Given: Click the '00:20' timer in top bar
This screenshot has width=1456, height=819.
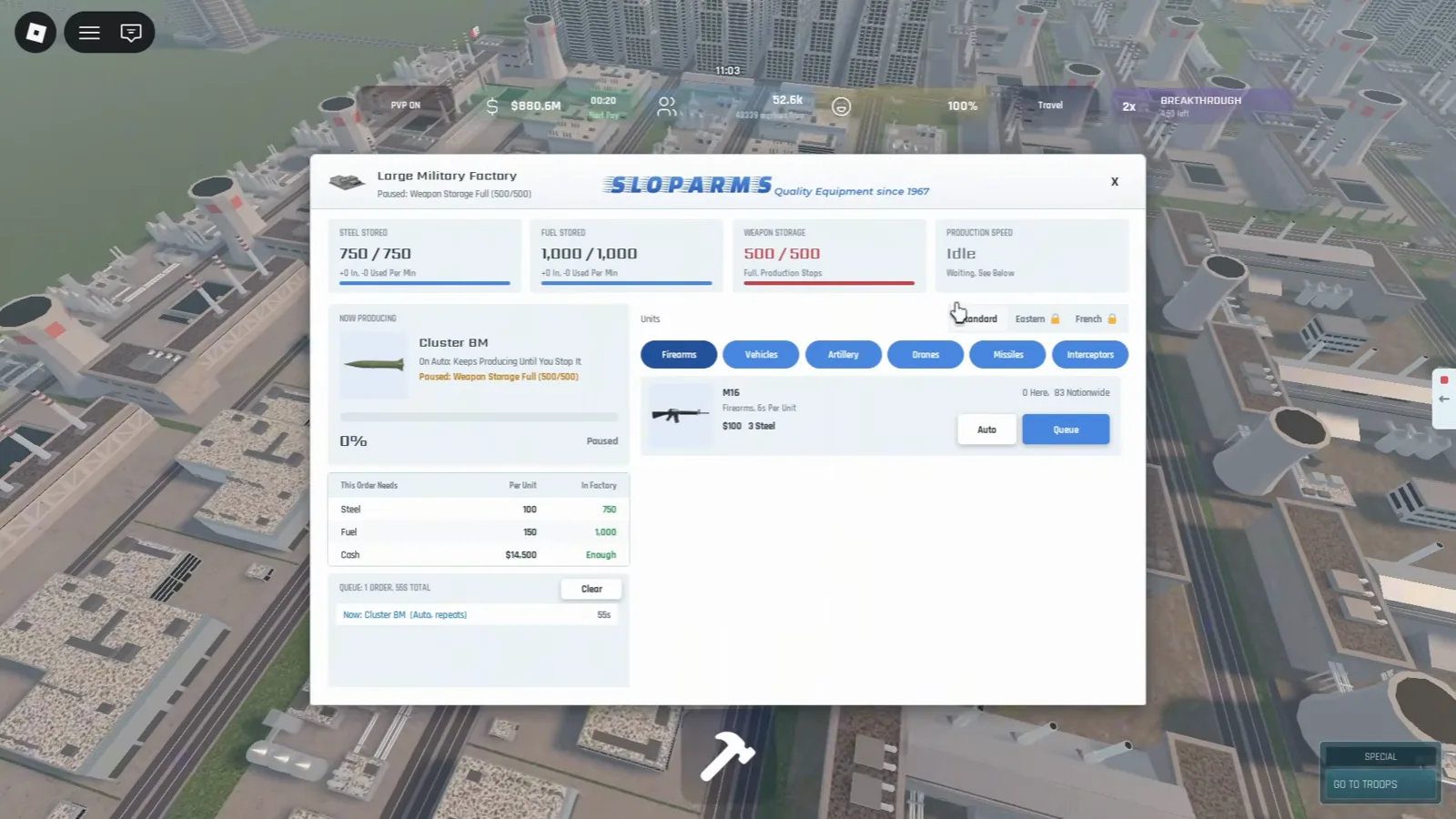Looking at the screenshot, I should pyautogui.click(x=603, y=101).
